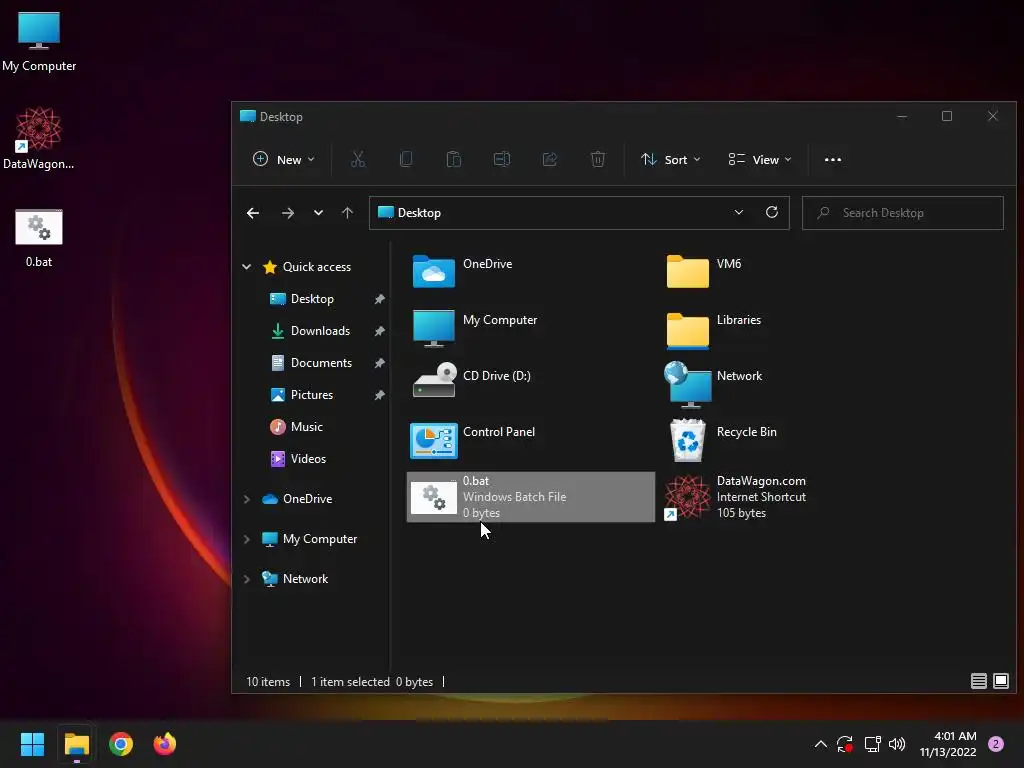Unpin Downloads using its pin icon

[x=379, y=331]
